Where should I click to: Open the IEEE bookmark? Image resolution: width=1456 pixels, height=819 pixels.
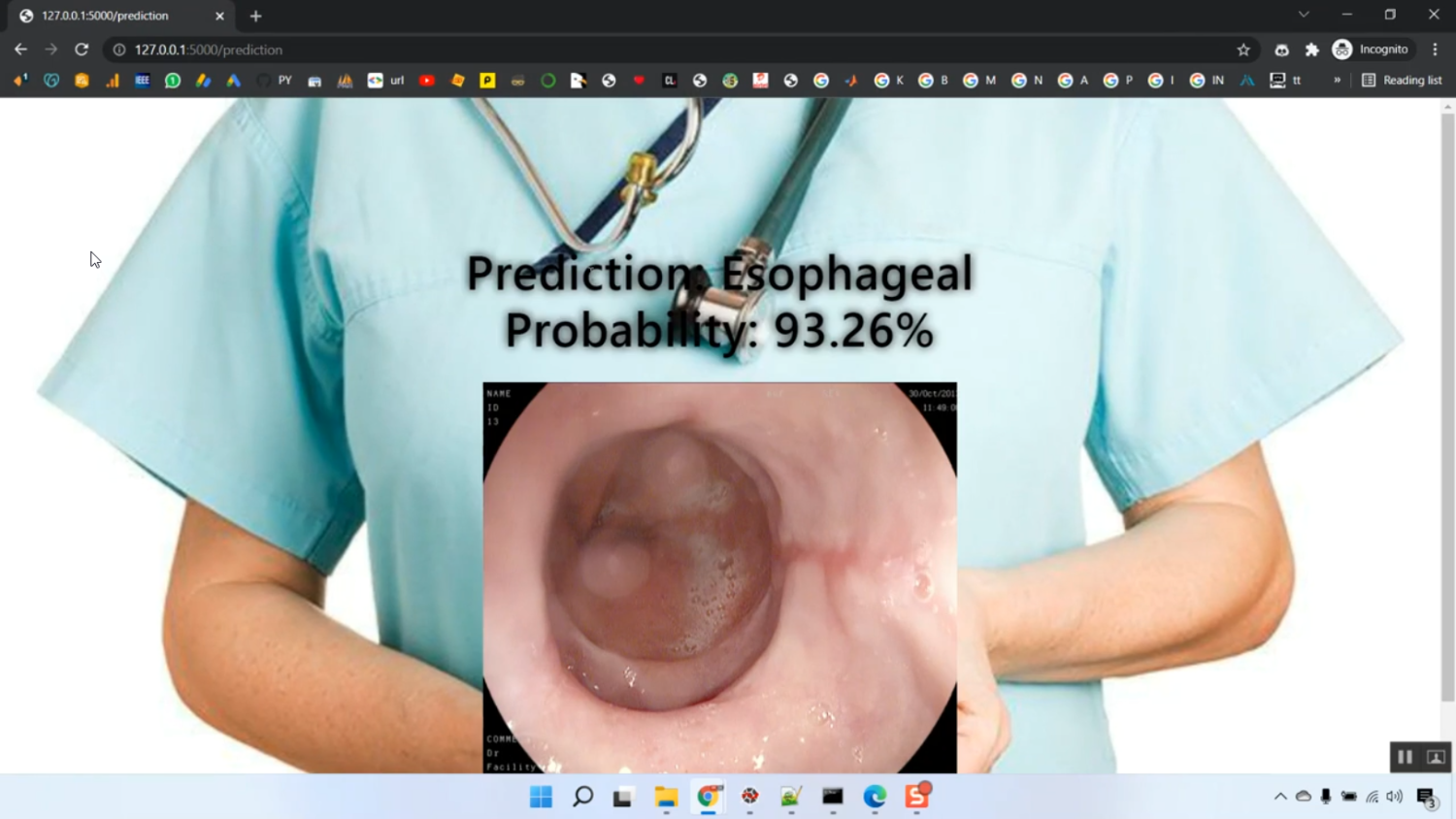tap(143, 81)
